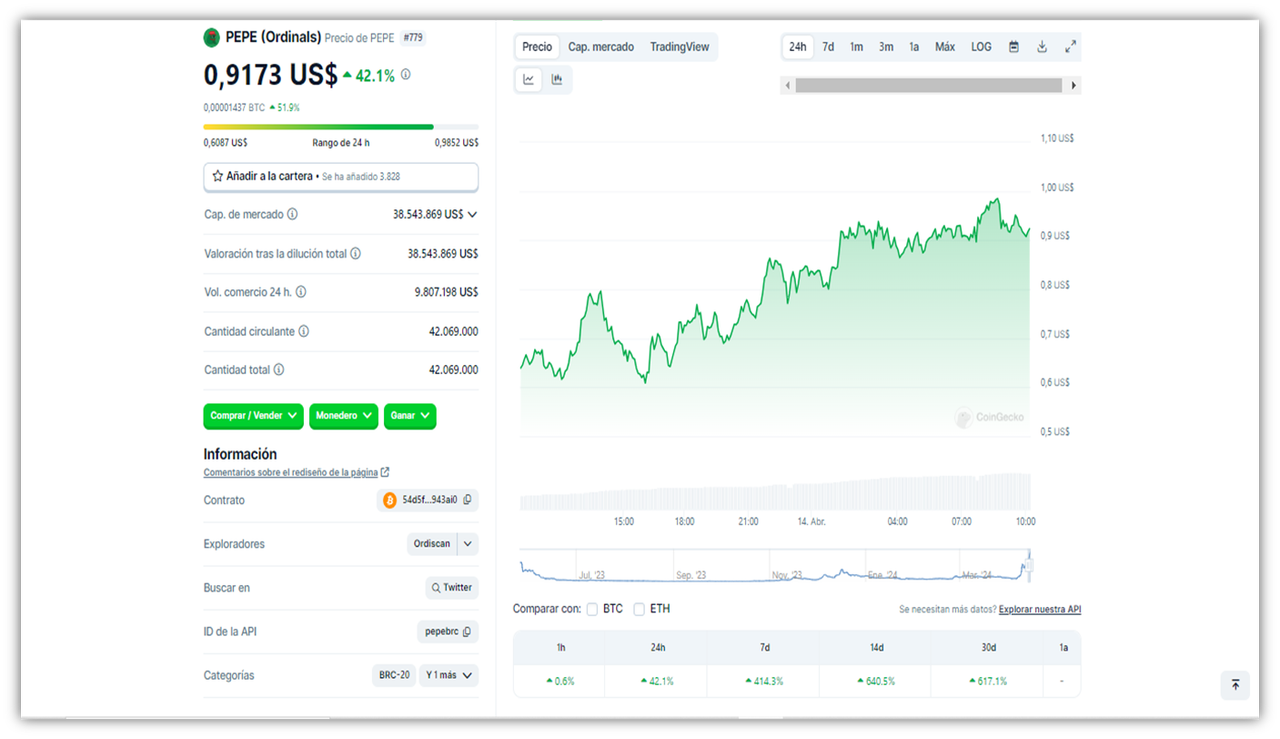Check the BTC compare checkbox
The image size is (1280, 739).
pos(592,609)
